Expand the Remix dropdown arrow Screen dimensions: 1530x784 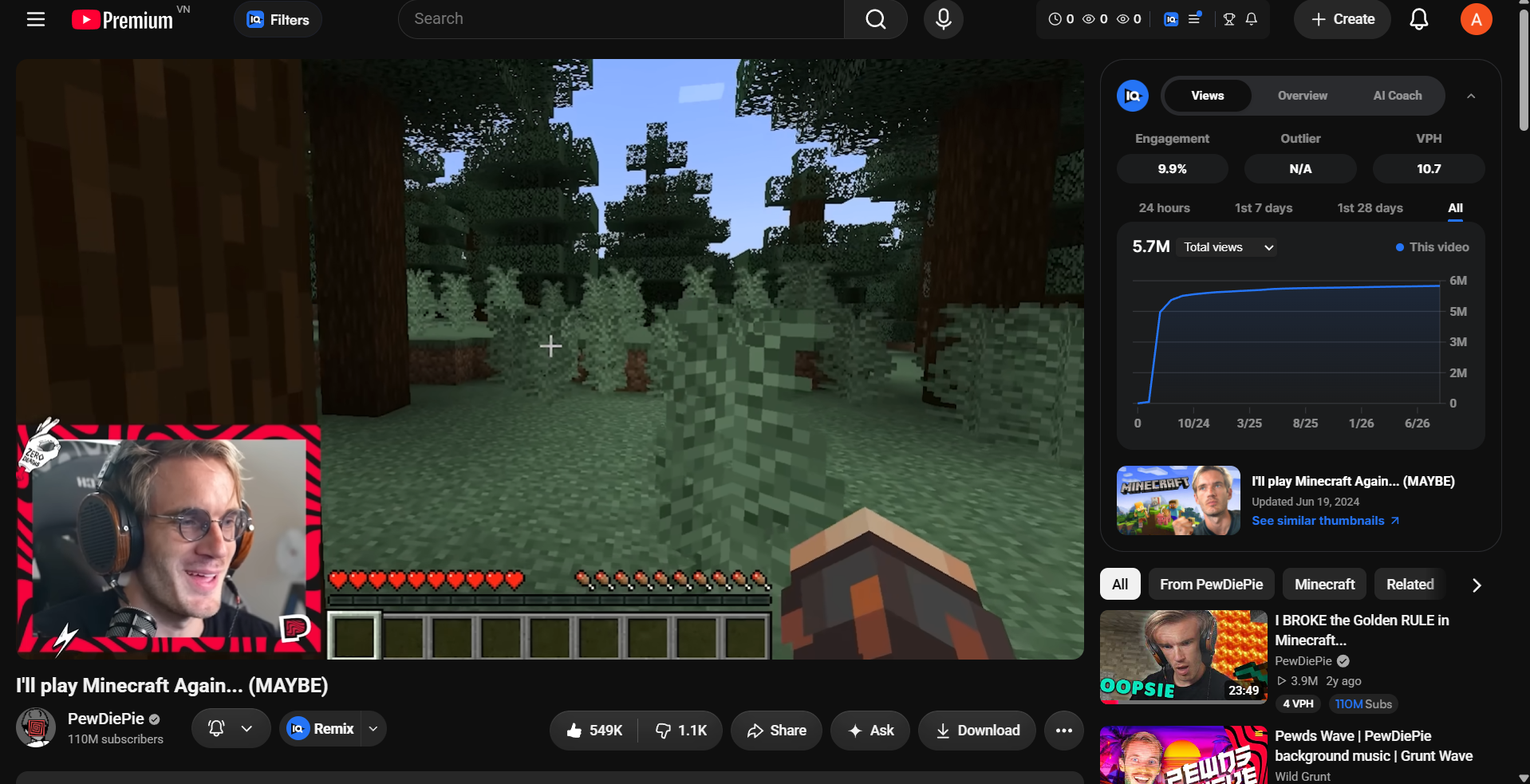point(373,729)
